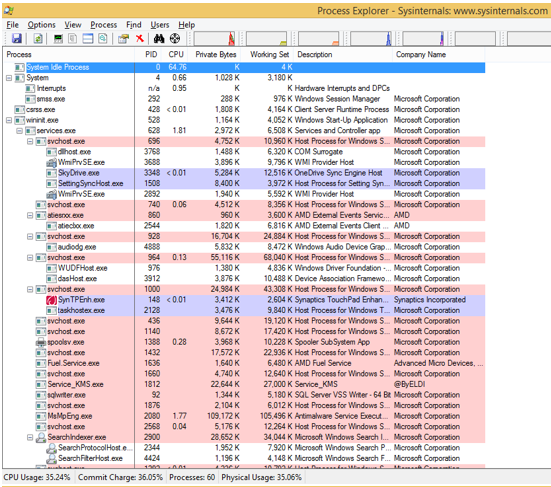551x487 pixels.
Task: Collapse svchost.exe PID 696 subtree
Action: pyautogui.click(x=30, y=141)
